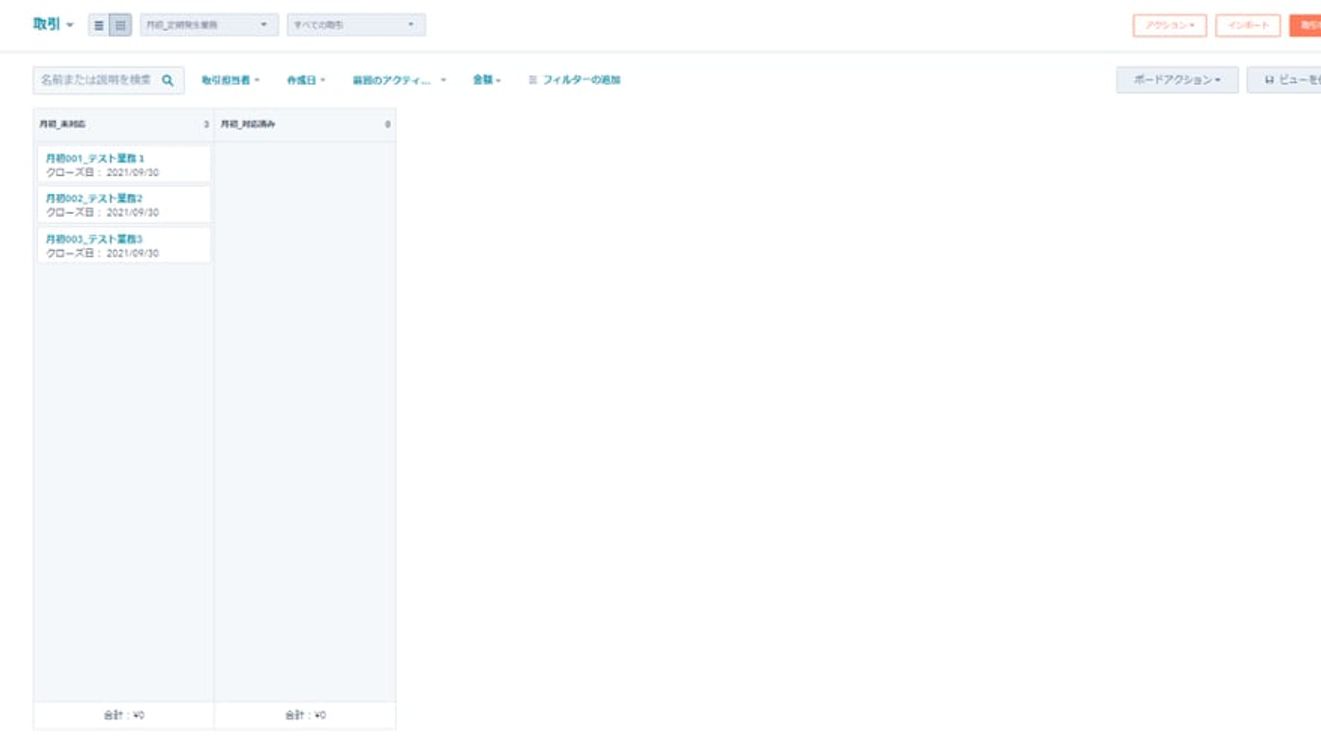The height and width of the screenshot is (743, 1321).
Task: Click the orange create deal button
Action: point(1305,26)
